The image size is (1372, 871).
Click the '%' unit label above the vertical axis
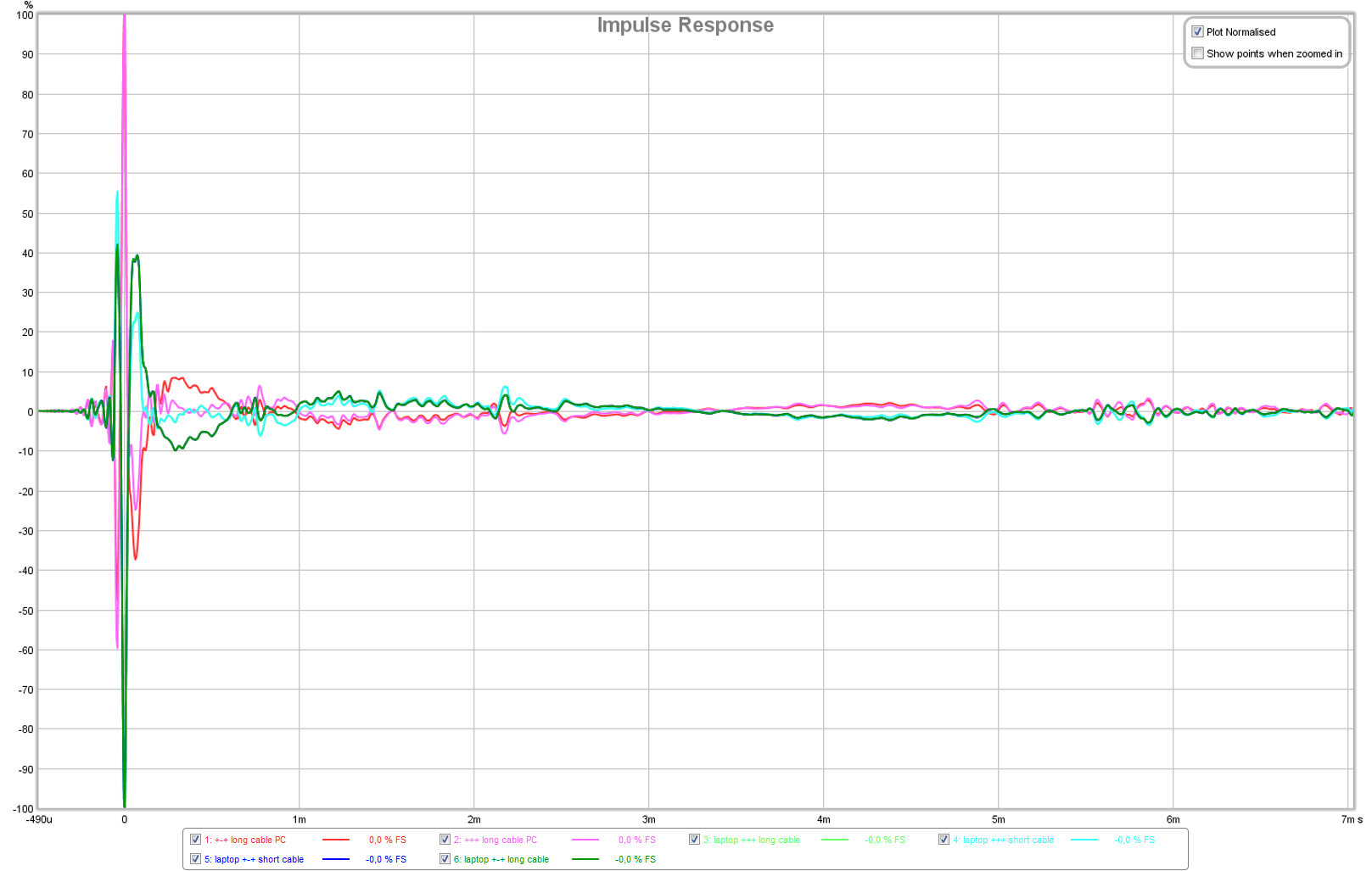[29, 5]
